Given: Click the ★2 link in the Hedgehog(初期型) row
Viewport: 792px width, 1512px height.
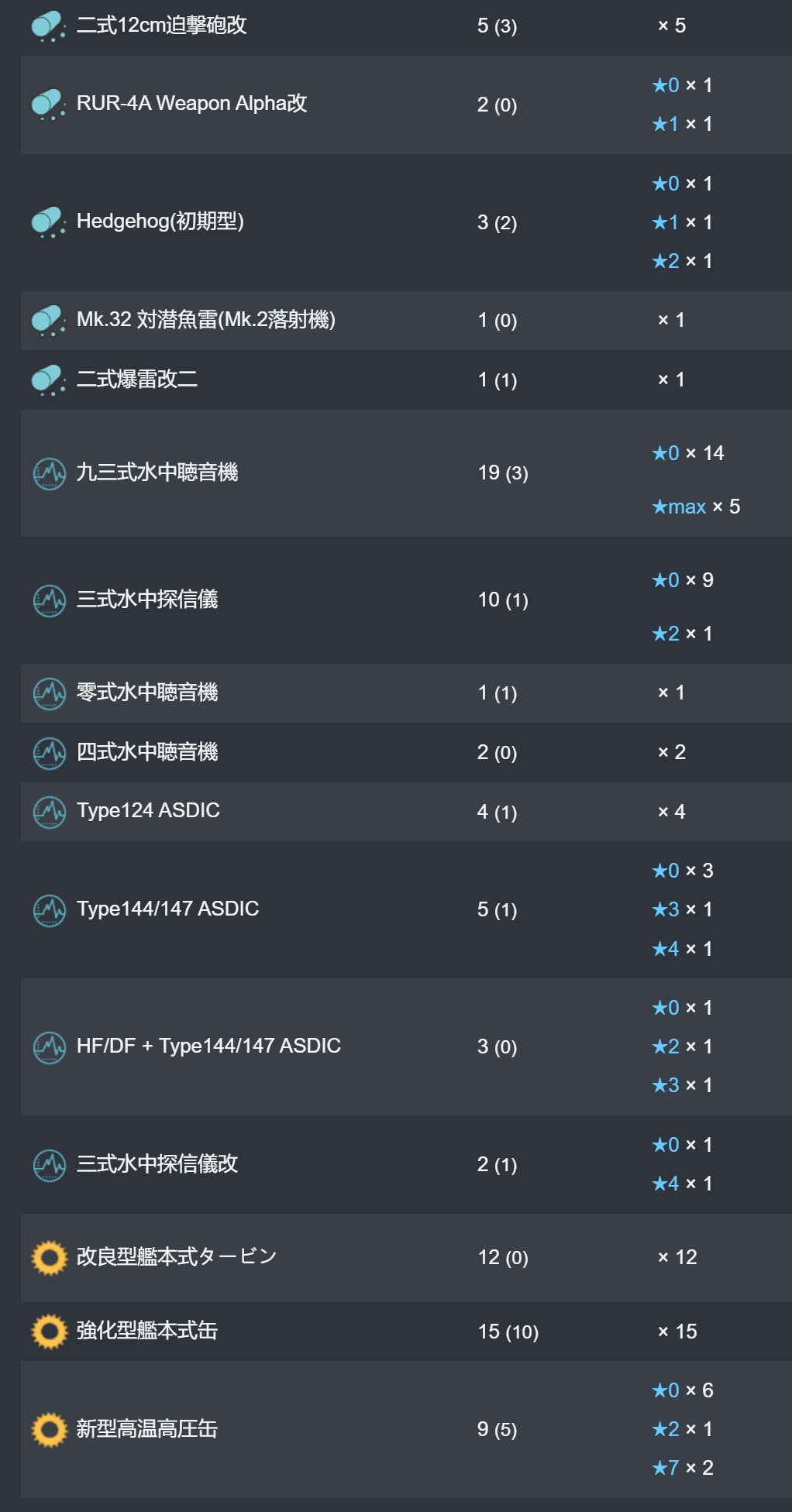Looking at the screenshot, I should click(x=666, y=261).
